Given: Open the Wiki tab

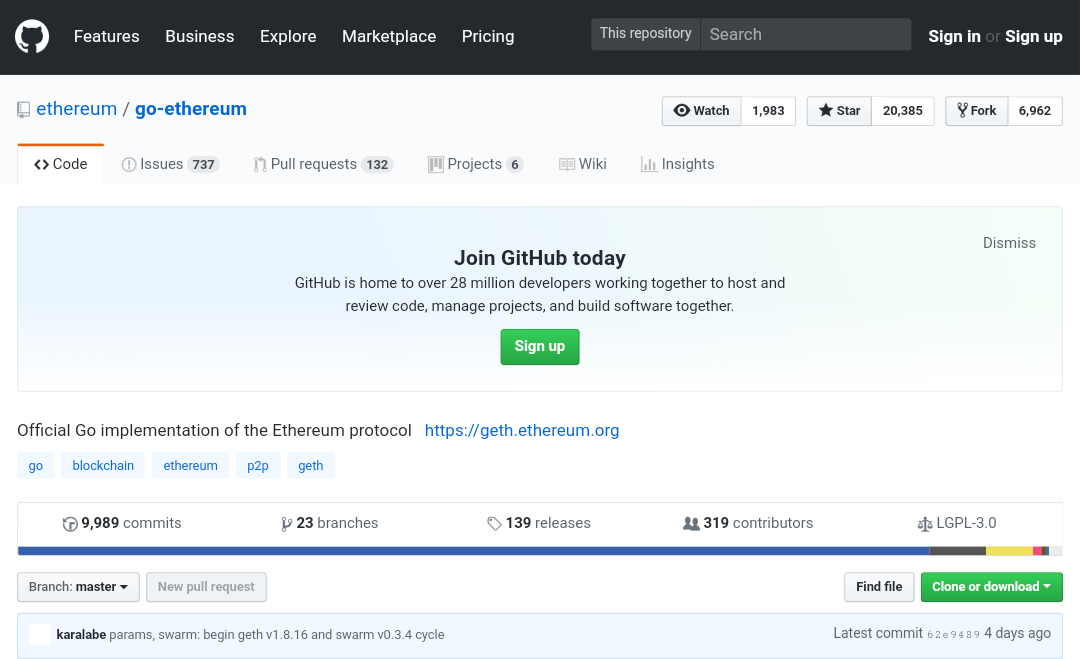Looking at the screenshot, I should (x=583, y=165).
